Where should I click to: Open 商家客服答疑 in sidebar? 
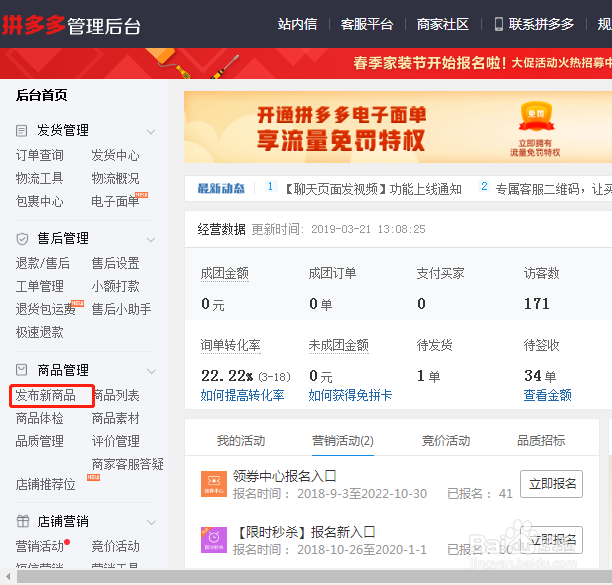(128, 464)
